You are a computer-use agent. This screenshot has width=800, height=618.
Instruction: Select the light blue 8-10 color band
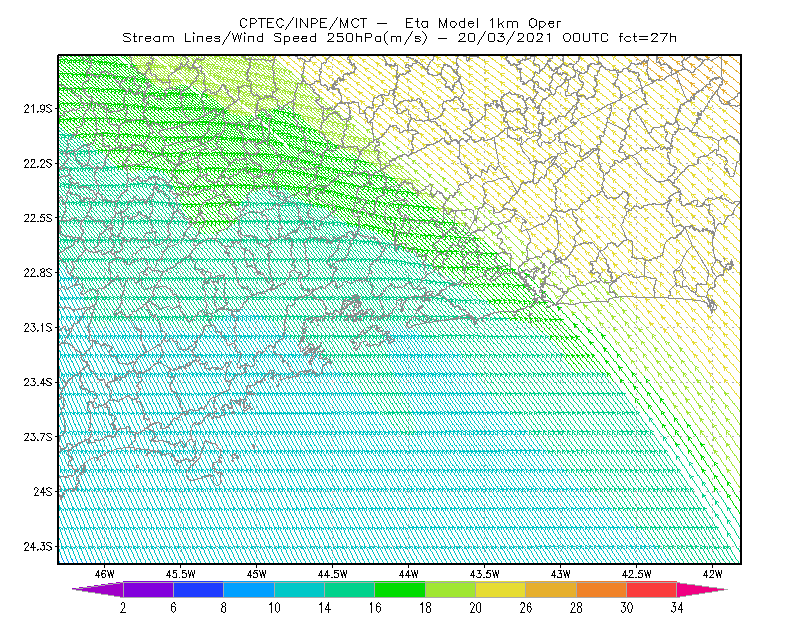pos(249,589)
